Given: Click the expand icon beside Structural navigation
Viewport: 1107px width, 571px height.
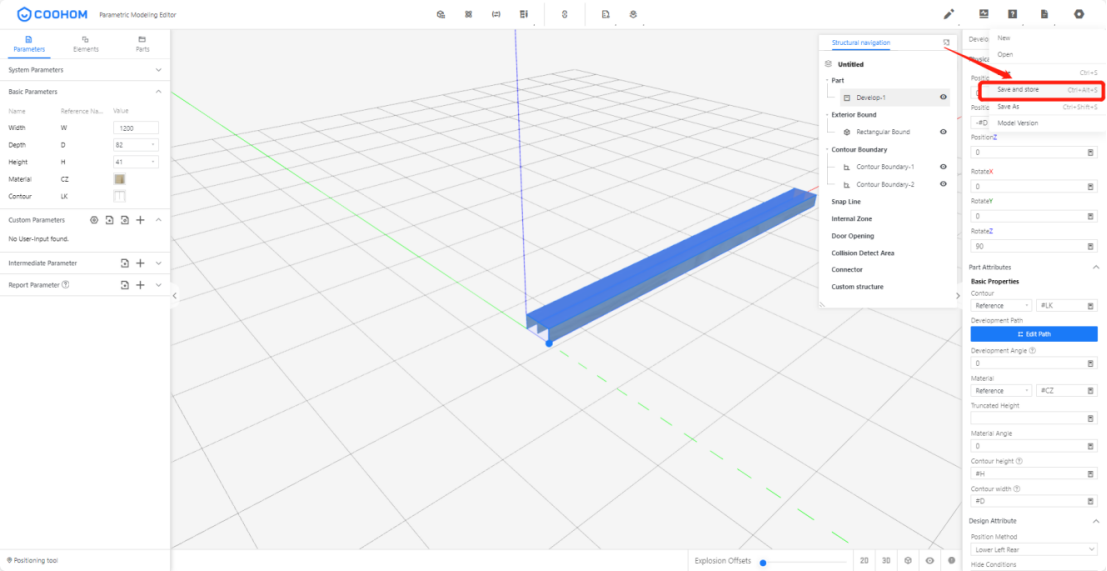Looking at the screenshot, I should point(946,42).
